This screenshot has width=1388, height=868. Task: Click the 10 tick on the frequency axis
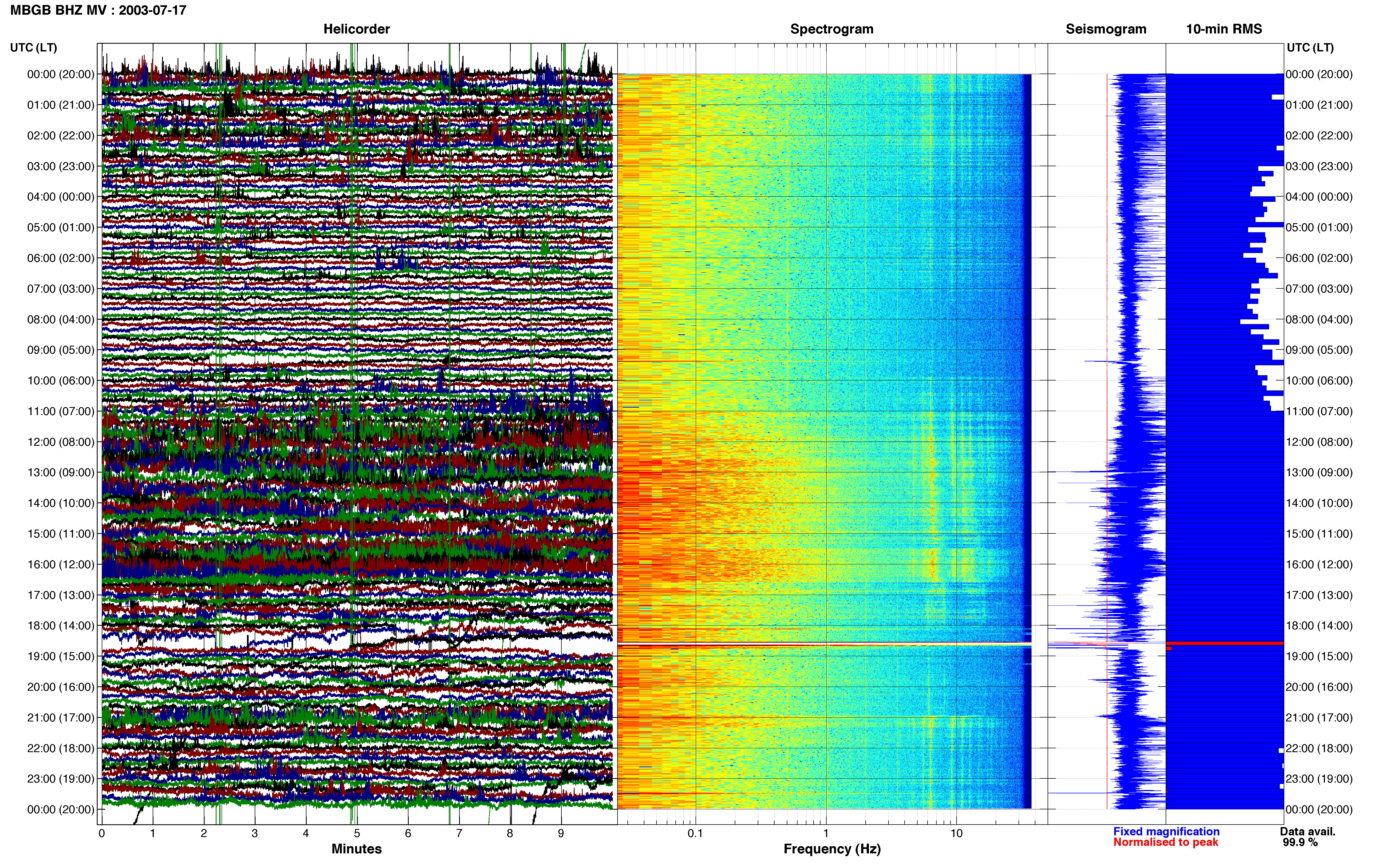956,833
